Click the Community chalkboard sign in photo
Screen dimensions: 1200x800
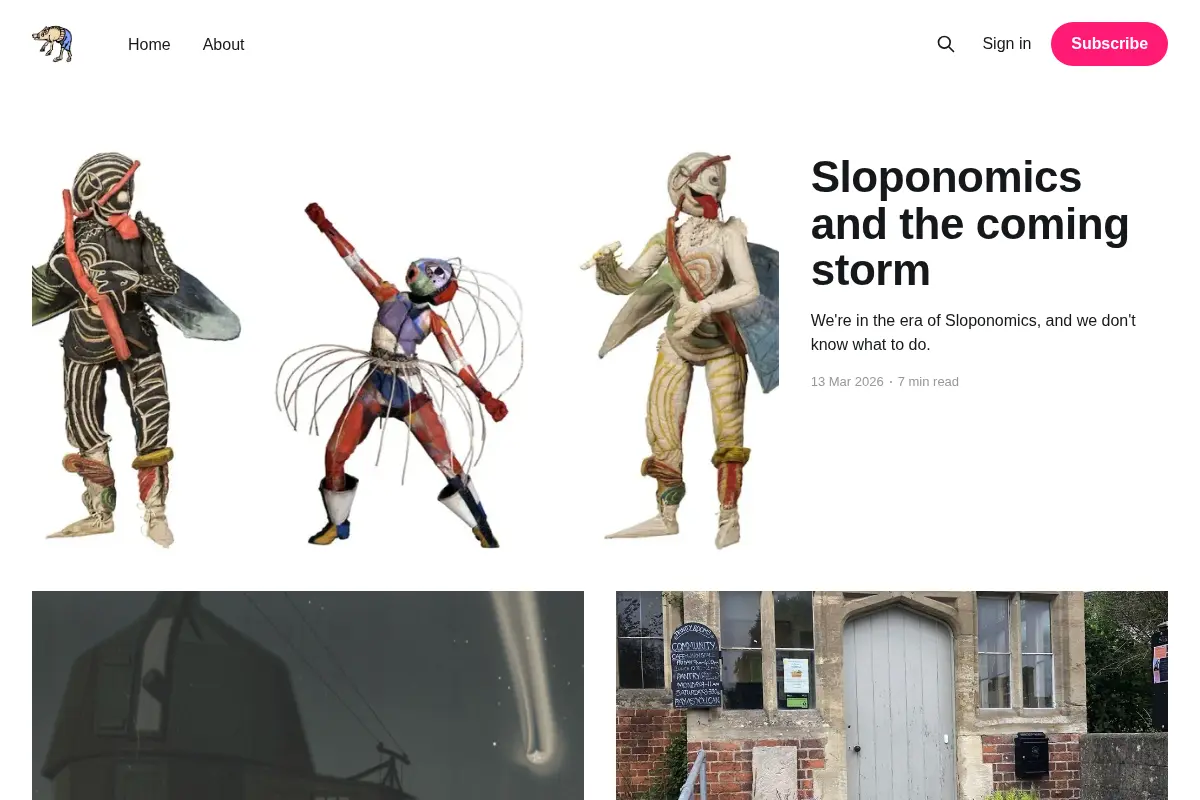[696, 666]
